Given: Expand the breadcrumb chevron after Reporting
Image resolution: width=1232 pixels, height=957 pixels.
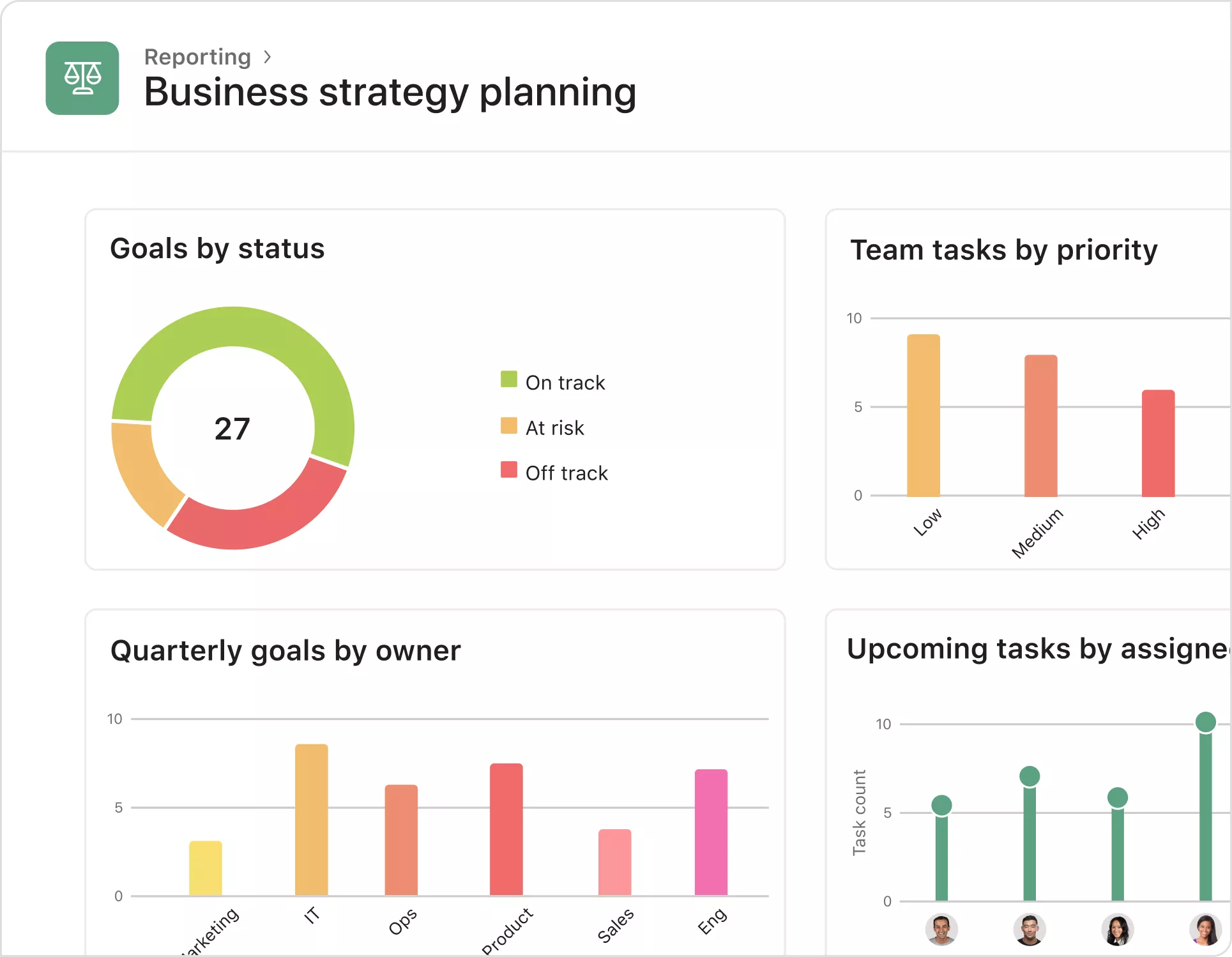Looking at the screenshot, I should point(268,57).
